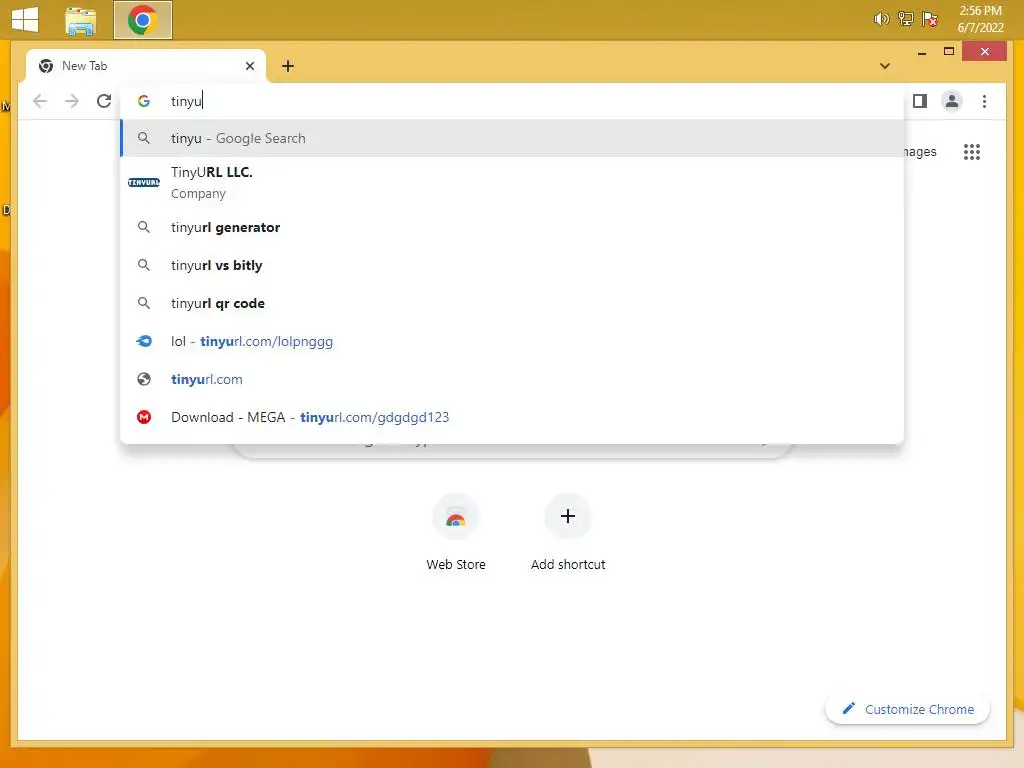Viewport: 1024px width, 768px height.
Task: Open the Download - MEGA tinyurl suggestion
Action: 512,417
